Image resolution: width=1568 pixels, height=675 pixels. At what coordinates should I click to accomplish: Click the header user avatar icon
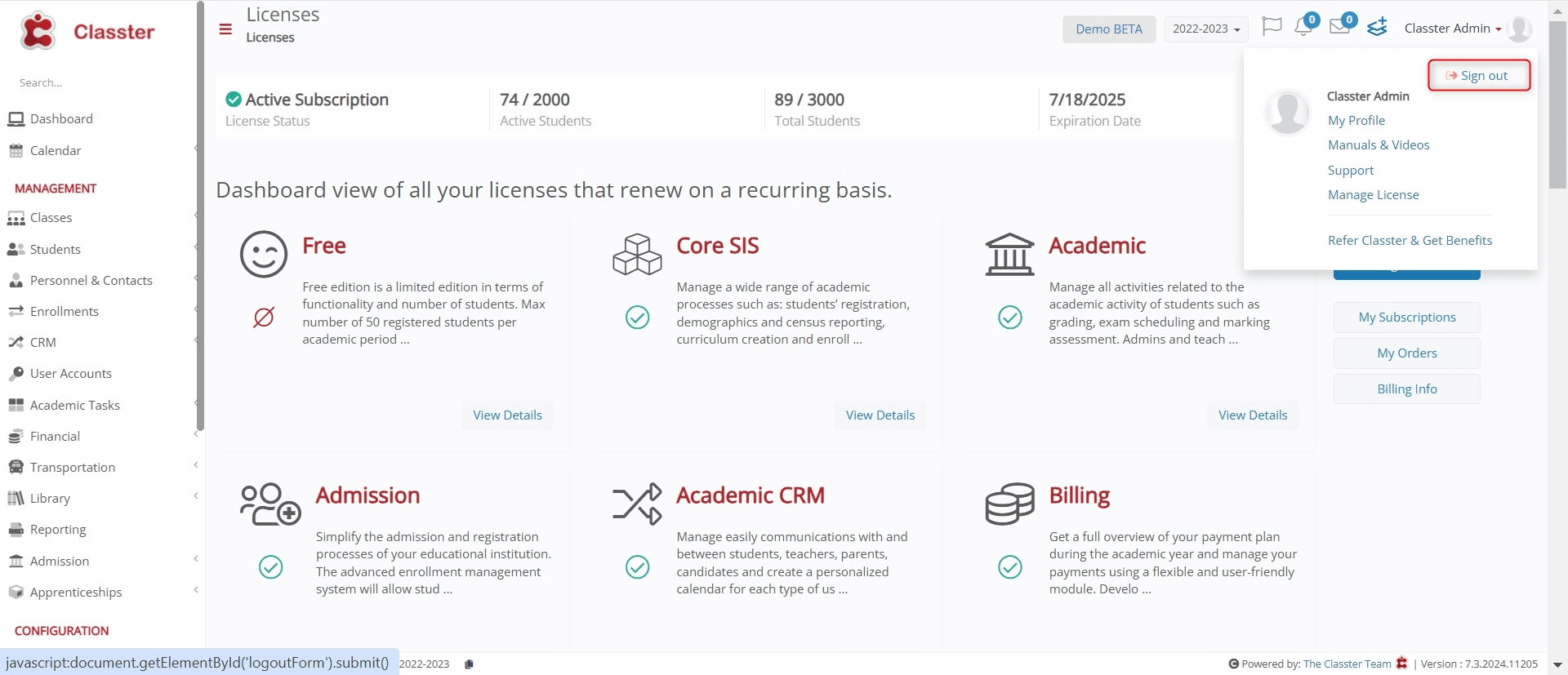(1519, 29)
